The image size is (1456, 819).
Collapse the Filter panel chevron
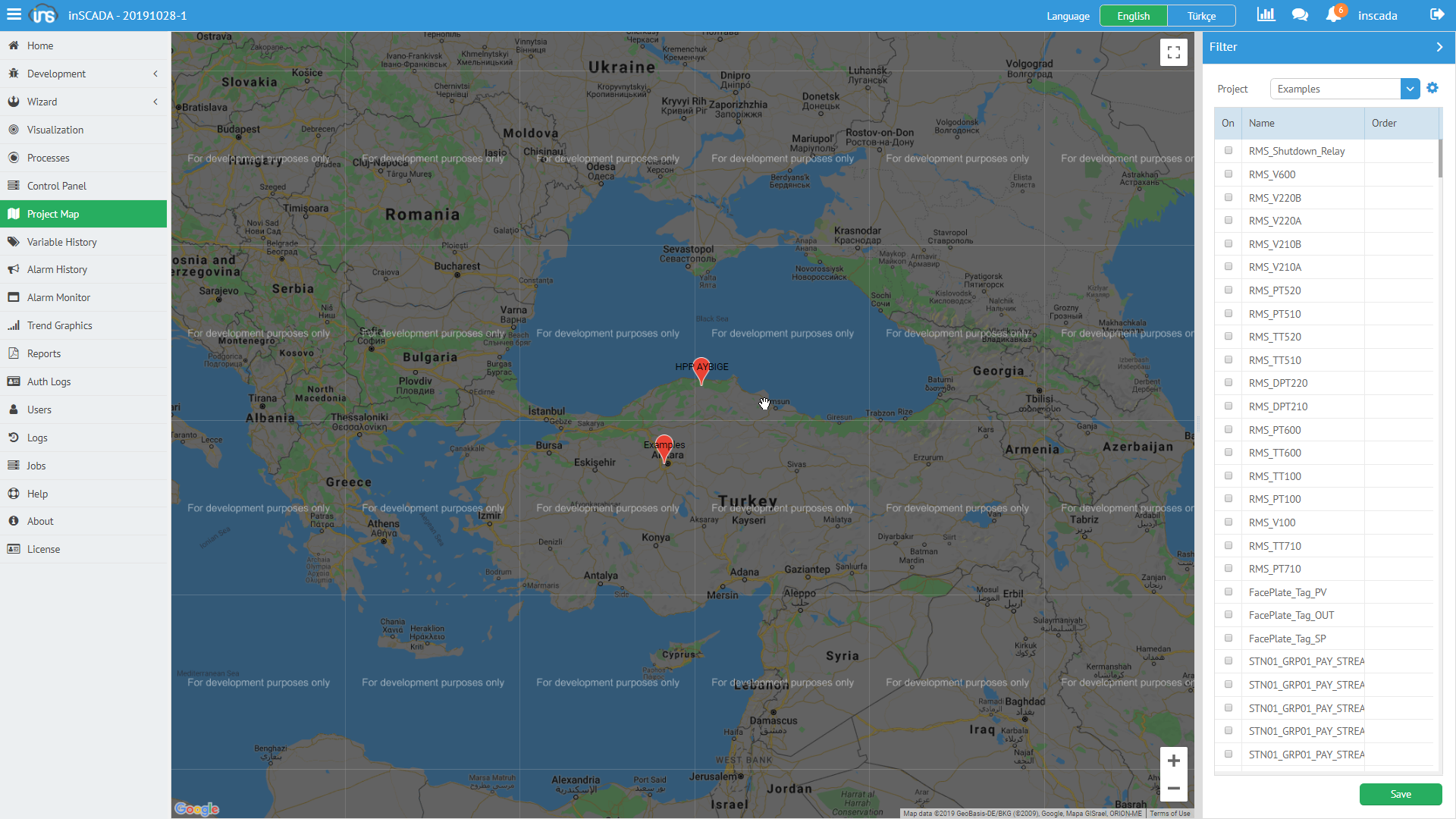pyautogui.click(x=1439, y=47)
